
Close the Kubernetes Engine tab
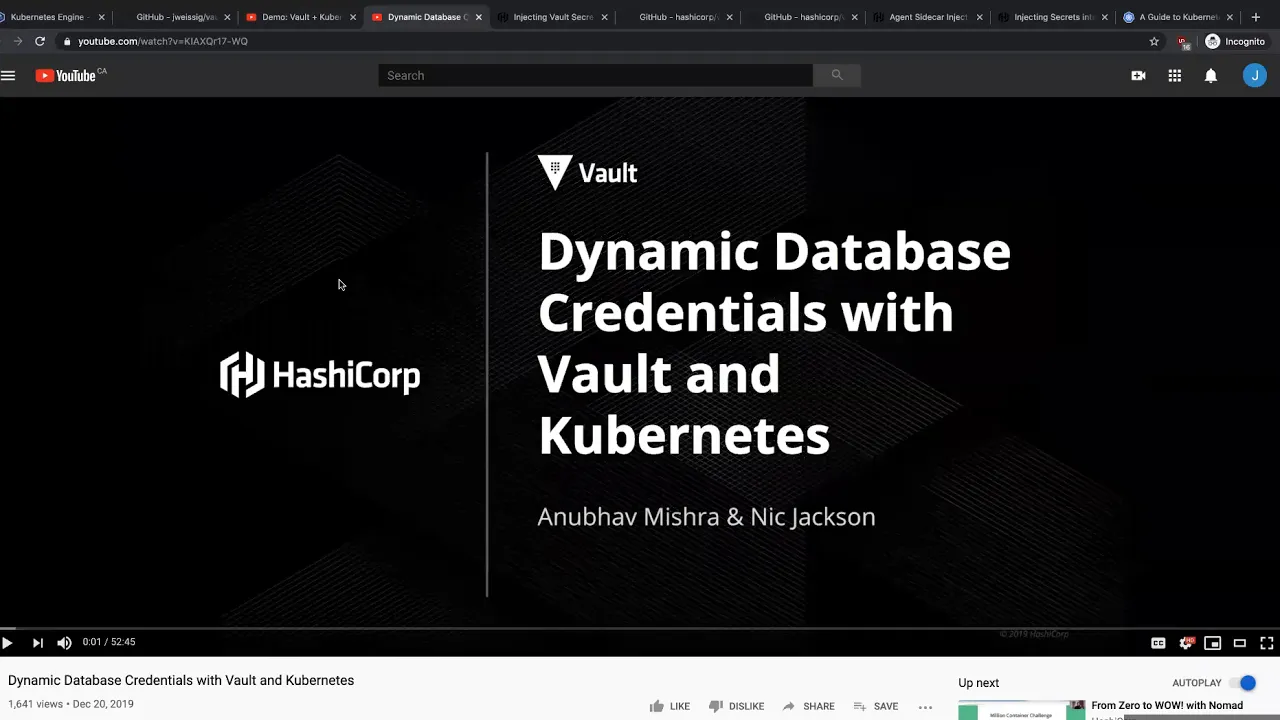101,17
